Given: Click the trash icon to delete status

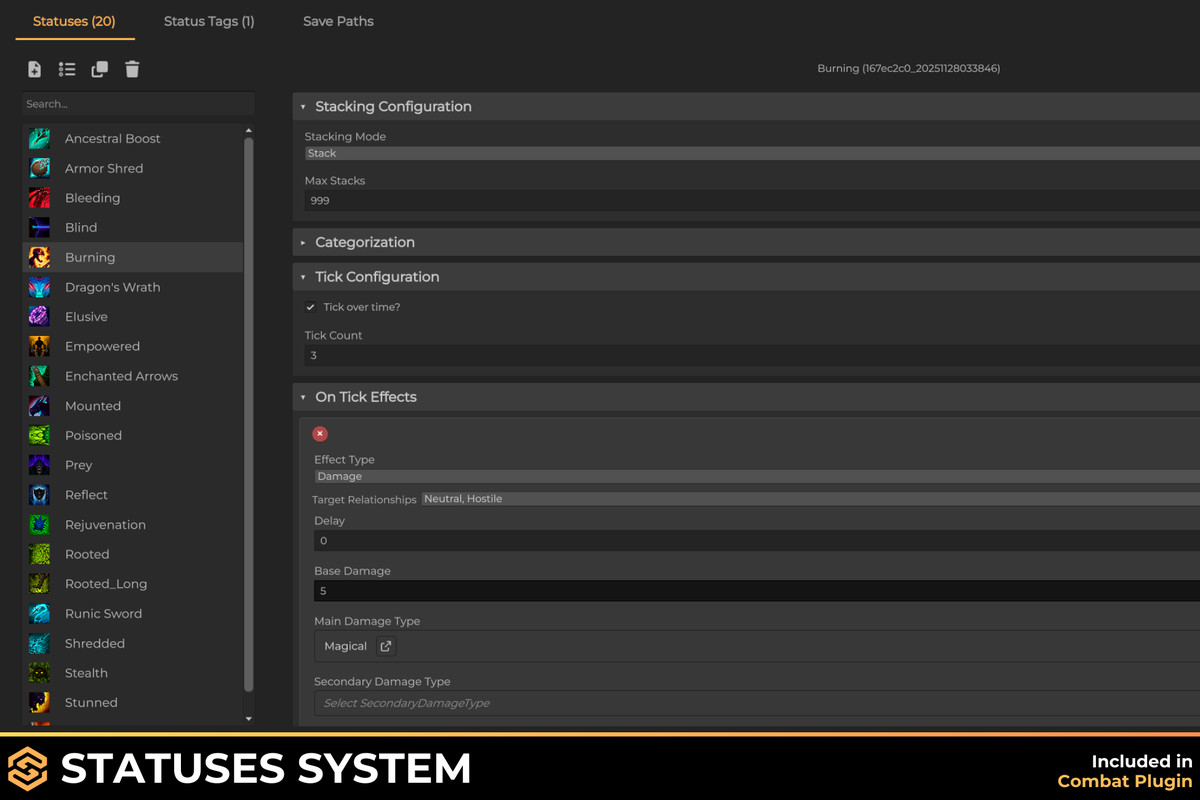Looking at the screenshot, I should point(131,69).
